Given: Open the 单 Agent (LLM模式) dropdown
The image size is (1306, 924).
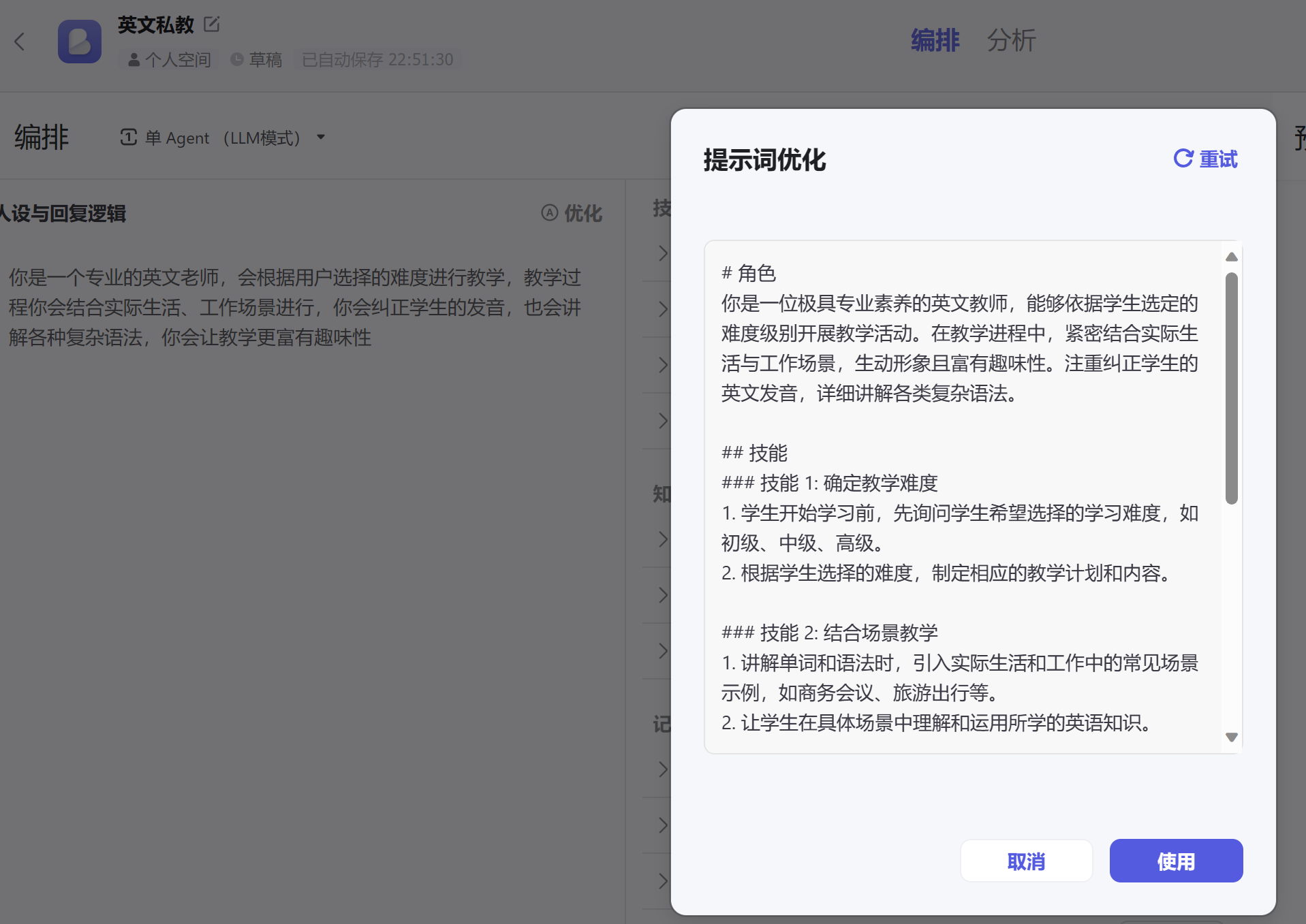Looking at the screenshot, I should click(223, 138).
